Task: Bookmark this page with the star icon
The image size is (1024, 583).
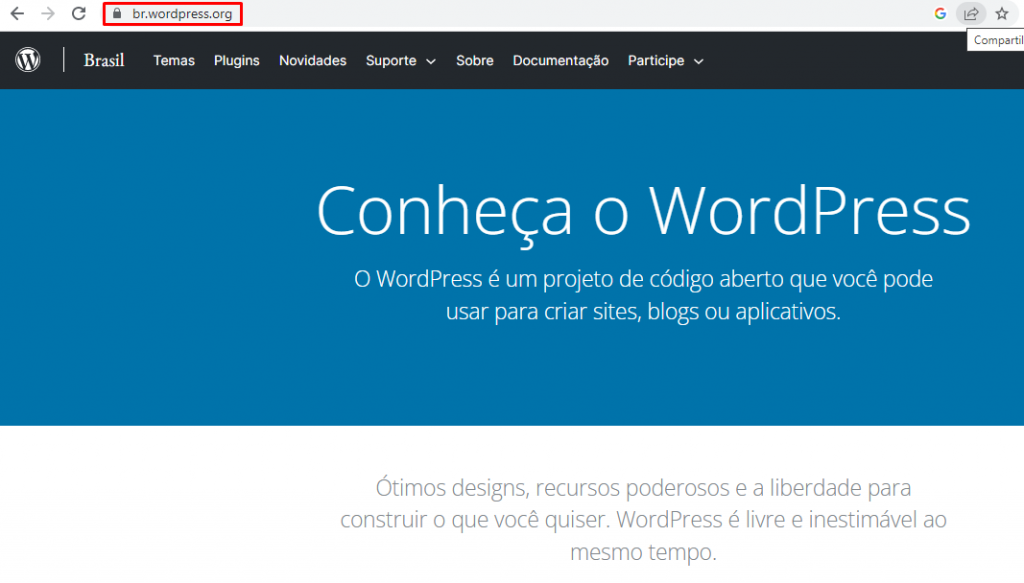Action: (x=1002, y=14)
